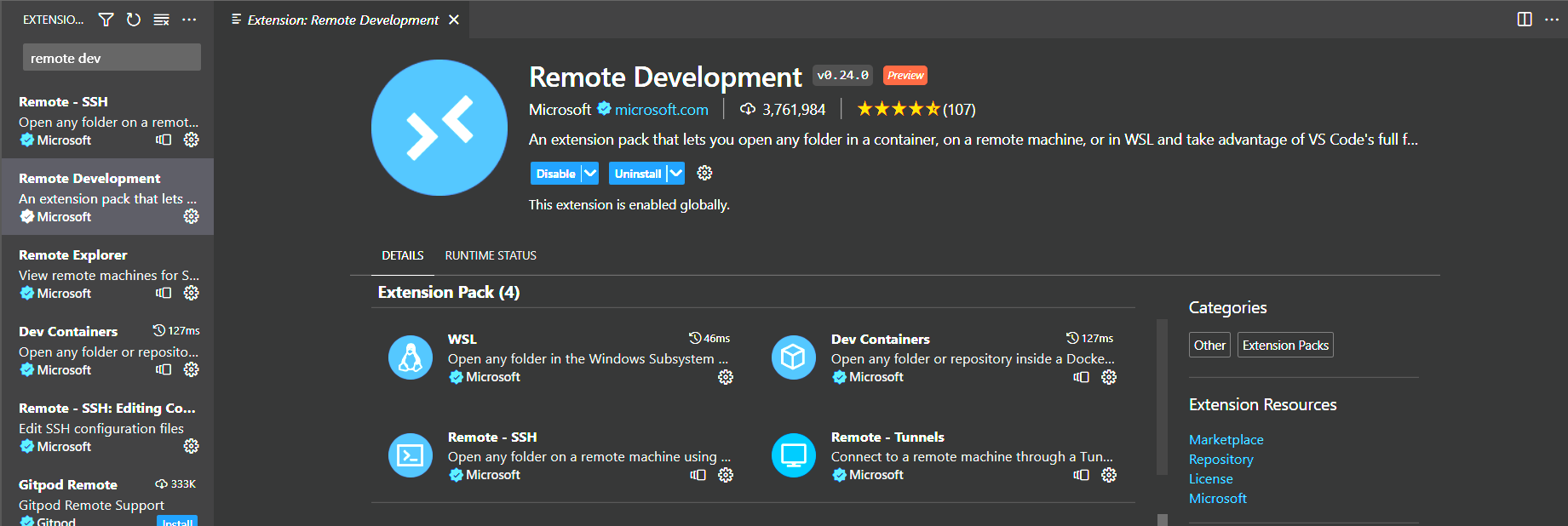Install the Gitpod Remote extension

click(x=177, y=521)
